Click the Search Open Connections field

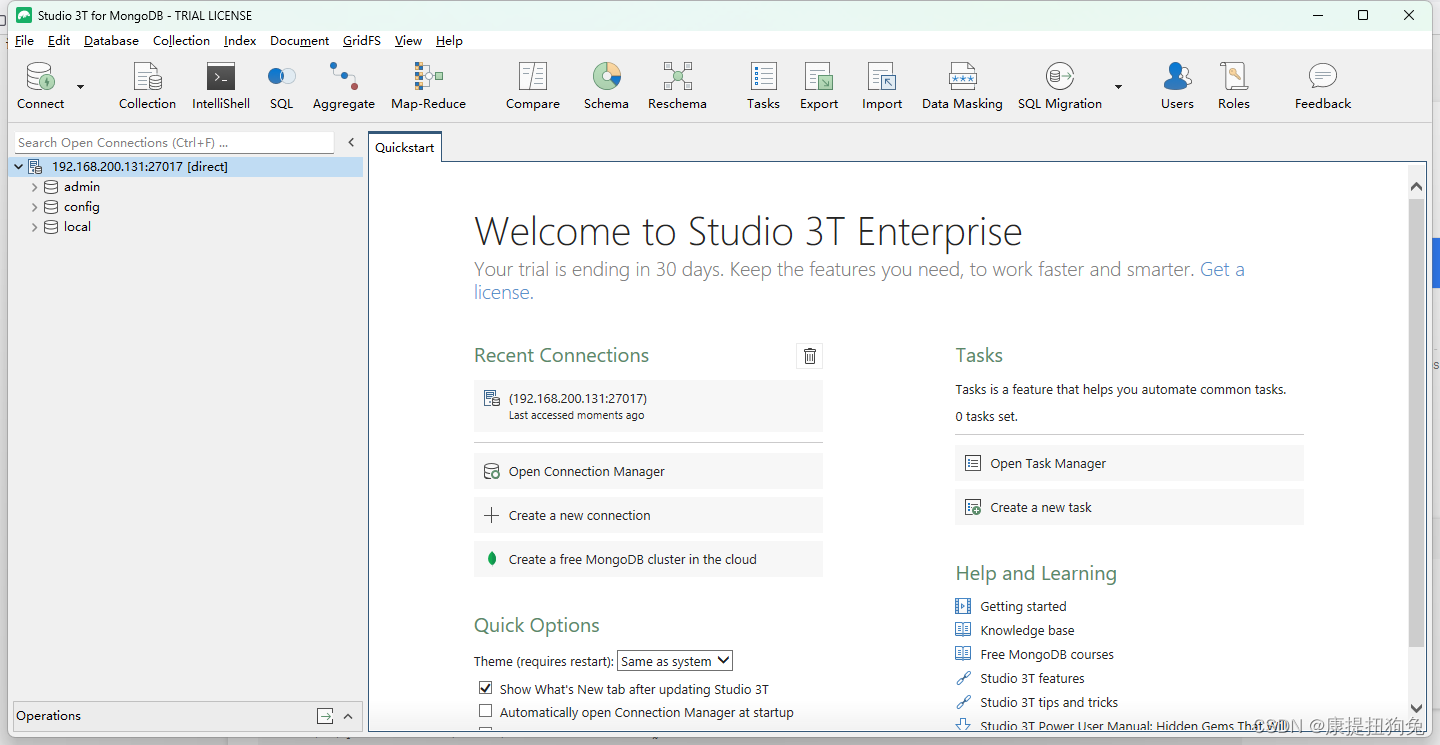tap(174, 143)
